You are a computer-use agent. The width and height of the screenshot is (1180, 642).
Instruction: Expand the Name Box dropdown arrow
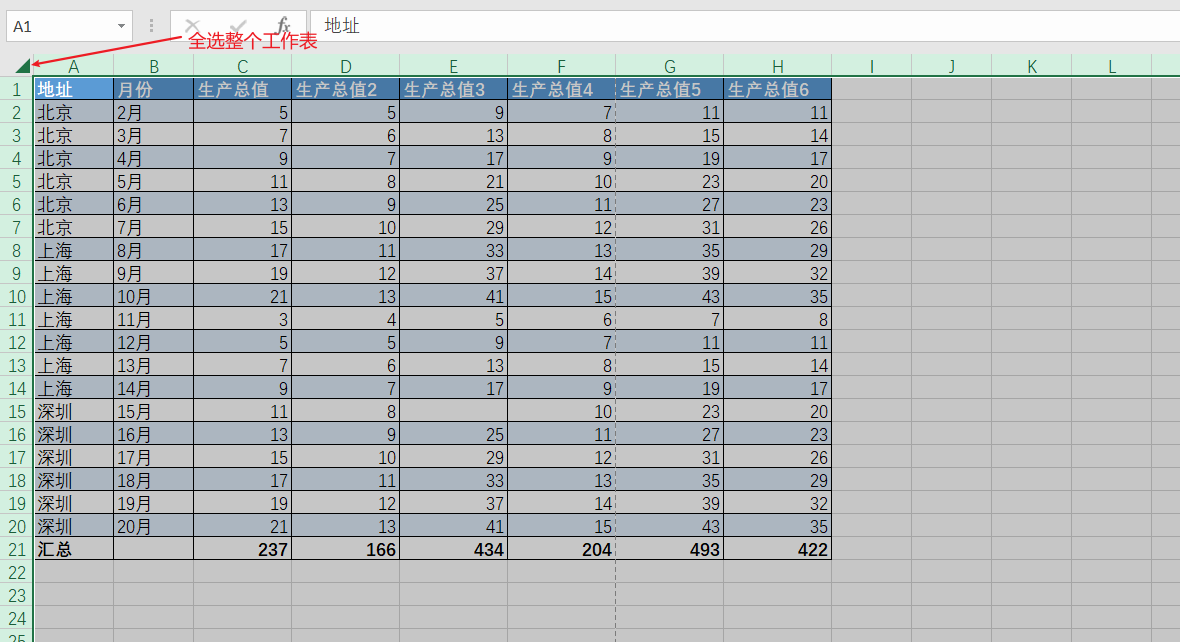point(121,26)
